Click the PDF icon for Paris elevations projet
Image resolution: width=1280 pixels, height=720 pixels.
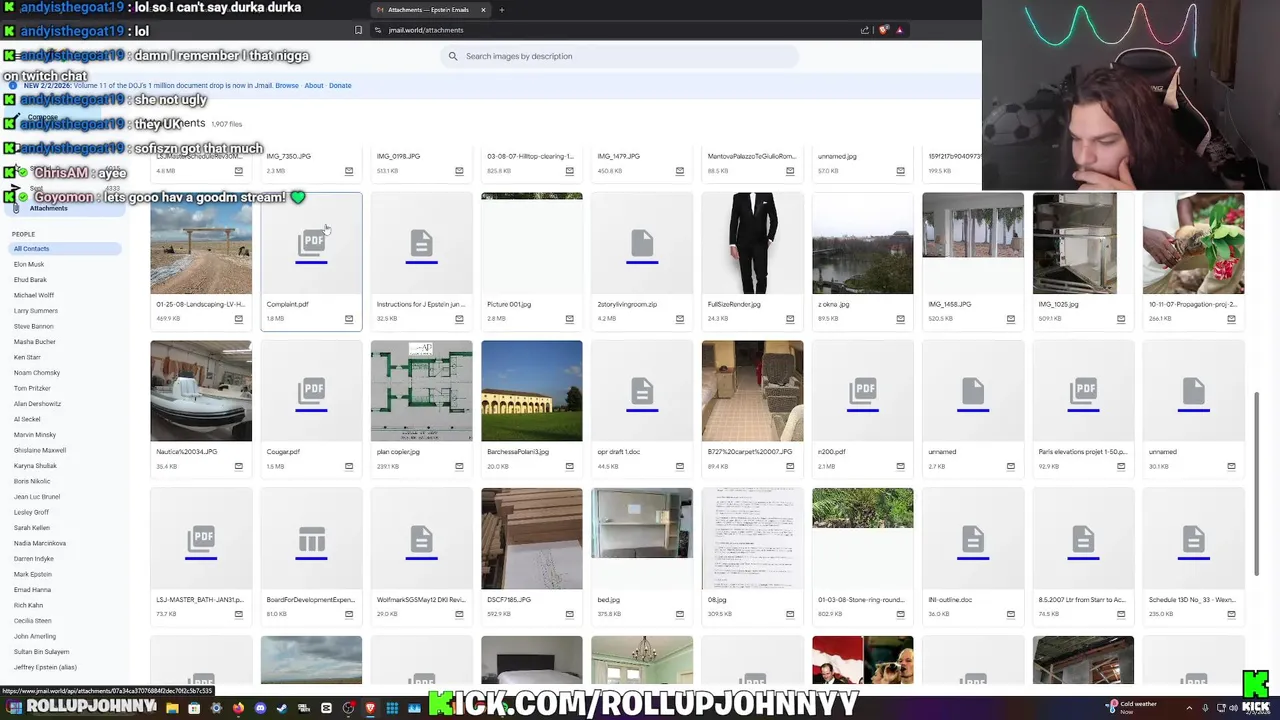(1083, 391)
